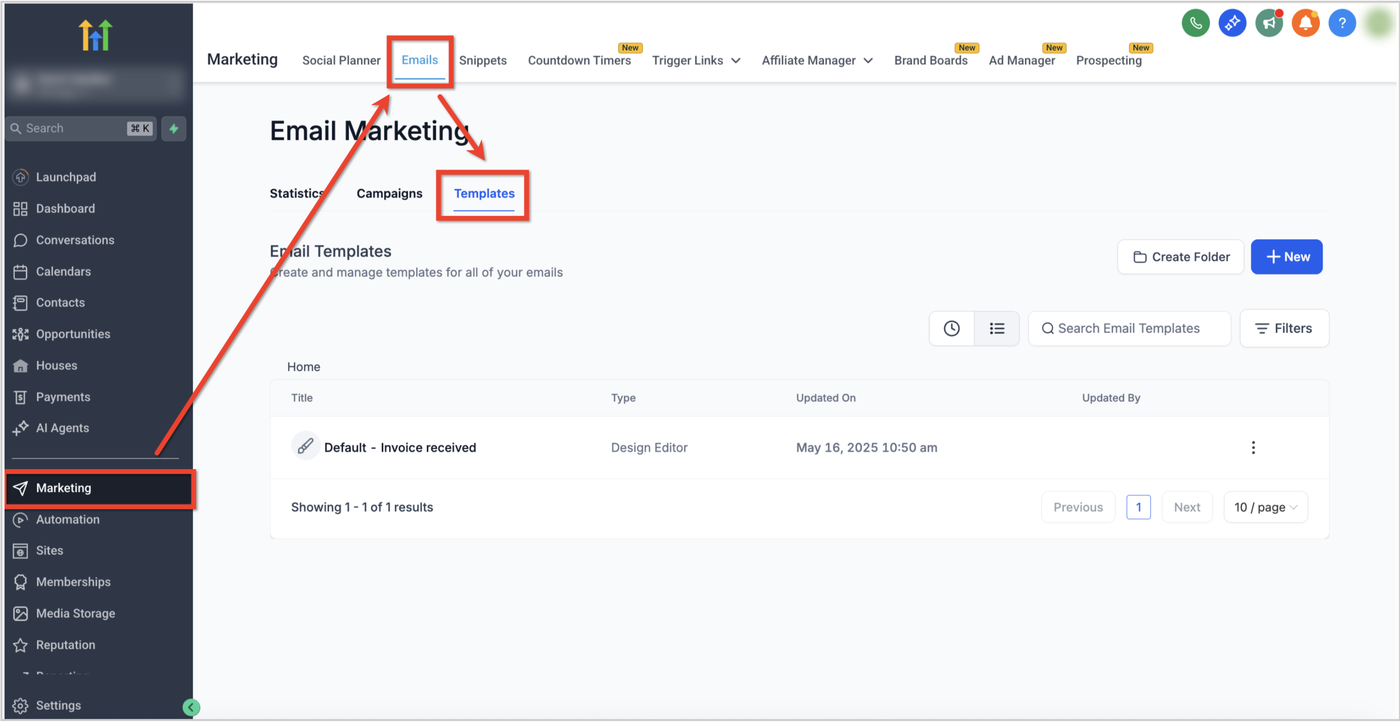Open the blue help question mark icon
Viewport: 1400px width, 724px height.
click(1342, 23)
